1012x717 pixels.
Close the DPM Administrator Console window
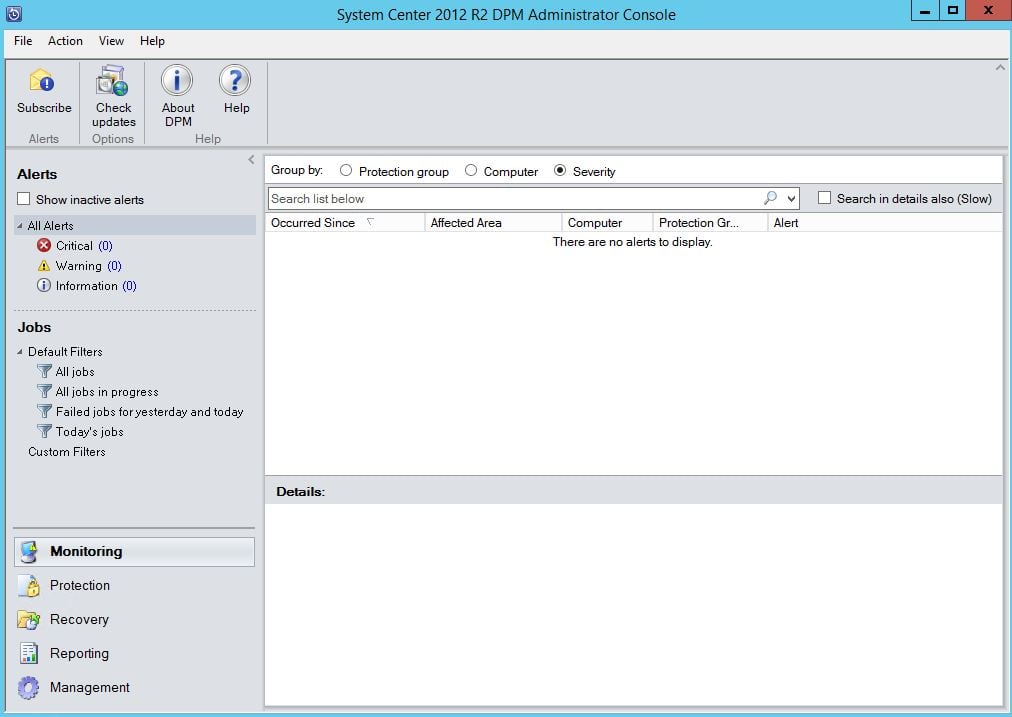coord(989,11)
